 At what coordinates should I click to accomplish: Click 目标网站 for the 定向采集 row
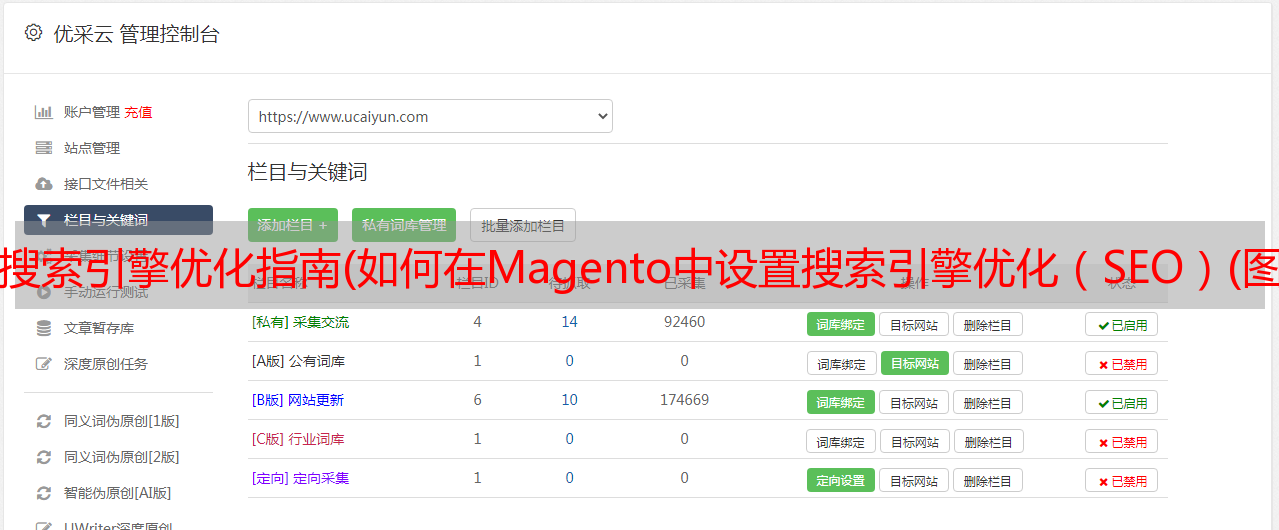[915, 480]
